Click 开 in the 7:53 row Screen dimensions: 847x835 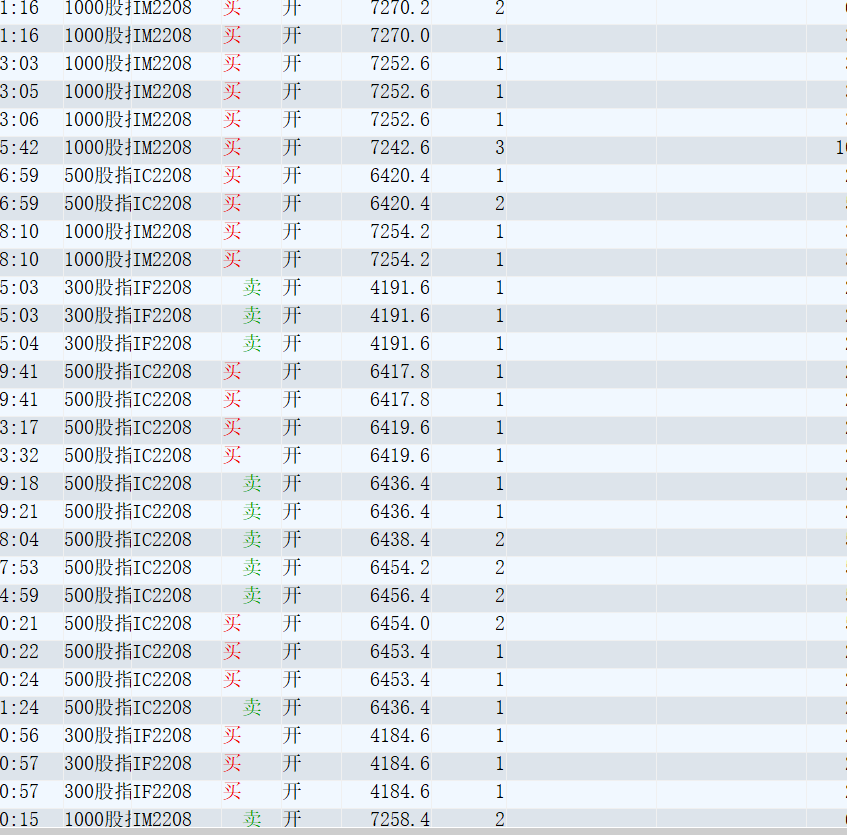coord(292,568)
